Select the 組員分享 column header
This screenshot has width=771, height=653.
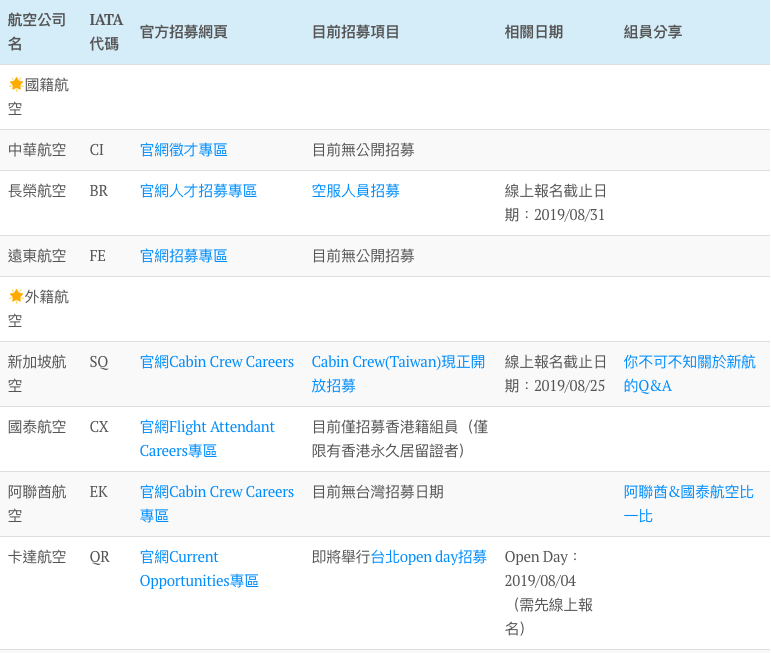[652, 32]
